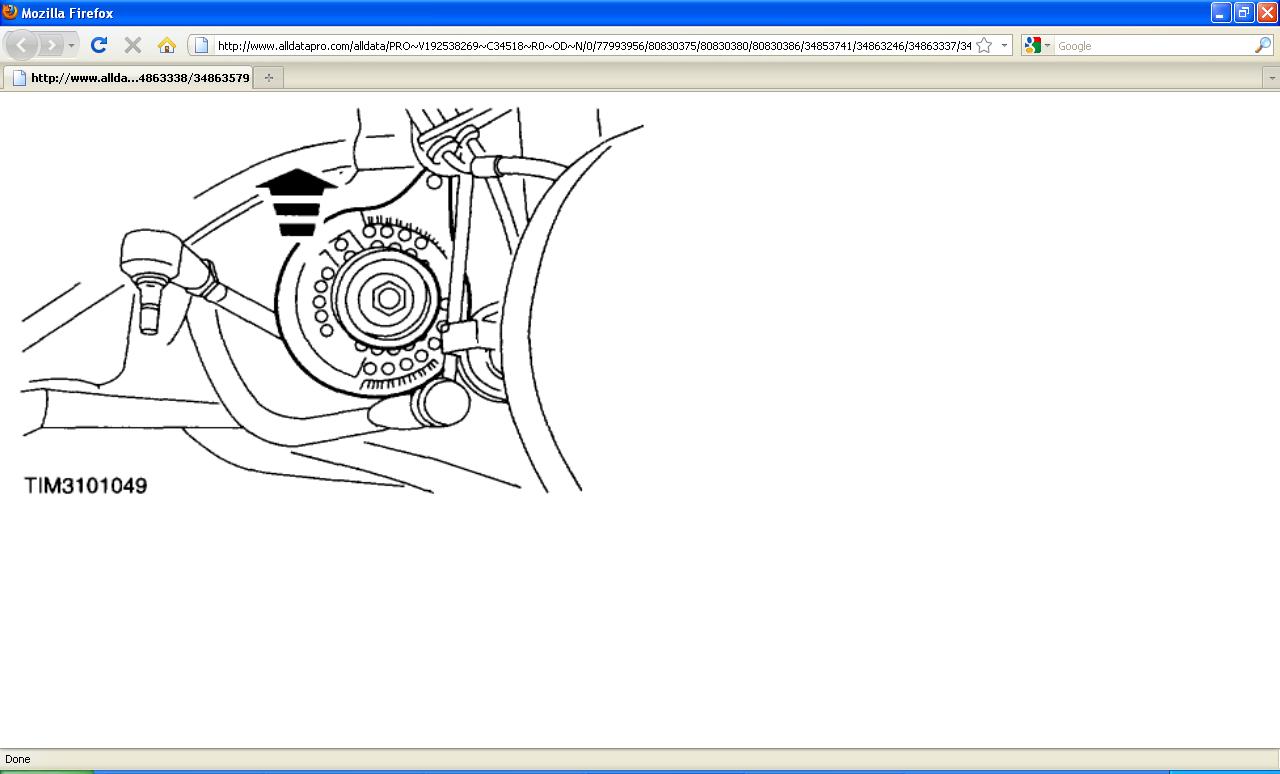The width and height of the screenshot is (1280, 774).
Task: Select the alldatapro URL address field
Action: (593, 46)
